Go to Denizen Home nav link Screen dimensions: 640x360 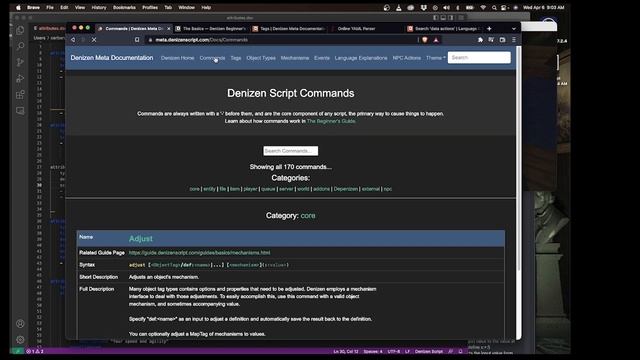tap(178, 58)
